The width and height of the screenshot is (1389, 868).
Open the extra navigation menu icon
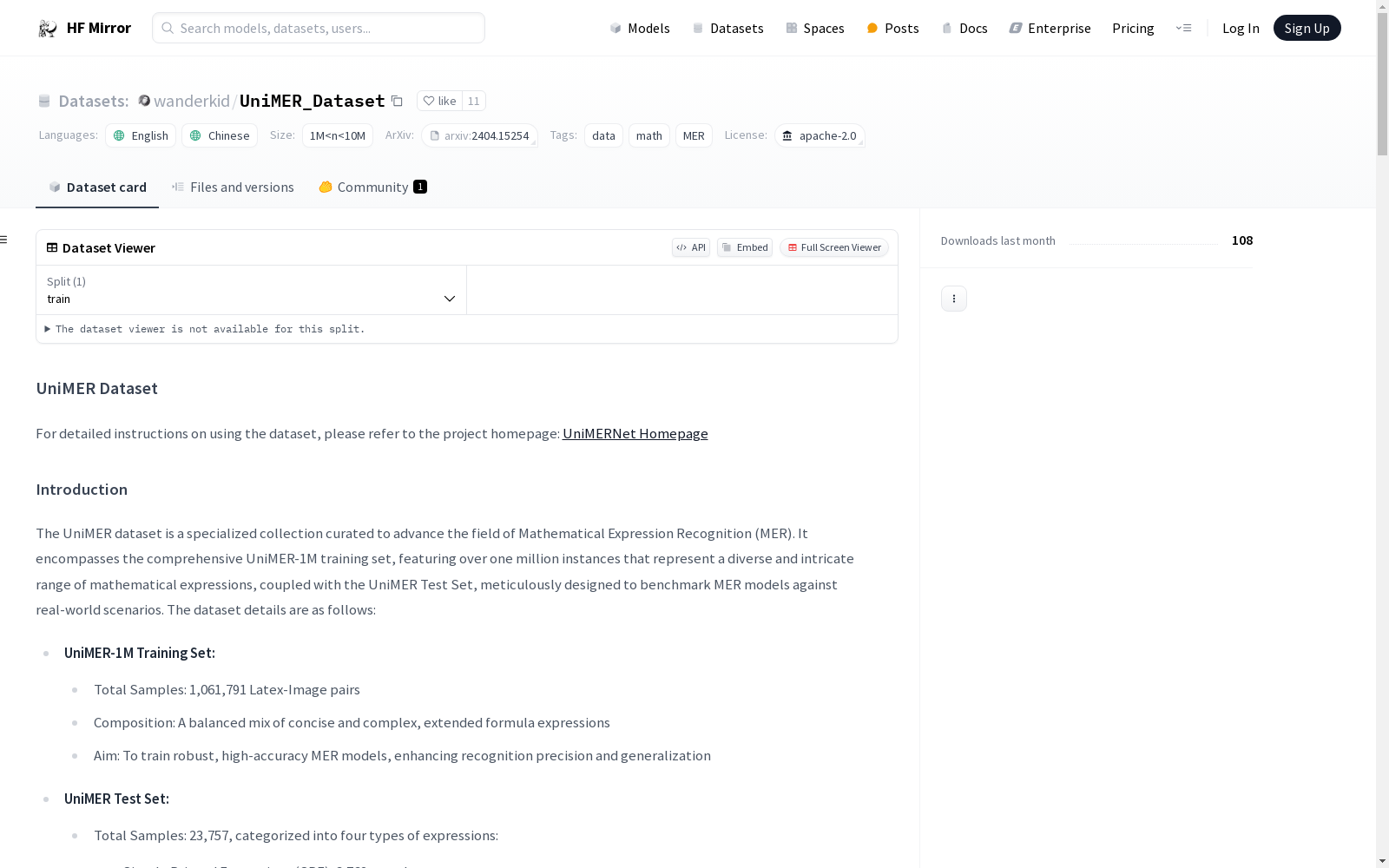(x=1183, y=28)
